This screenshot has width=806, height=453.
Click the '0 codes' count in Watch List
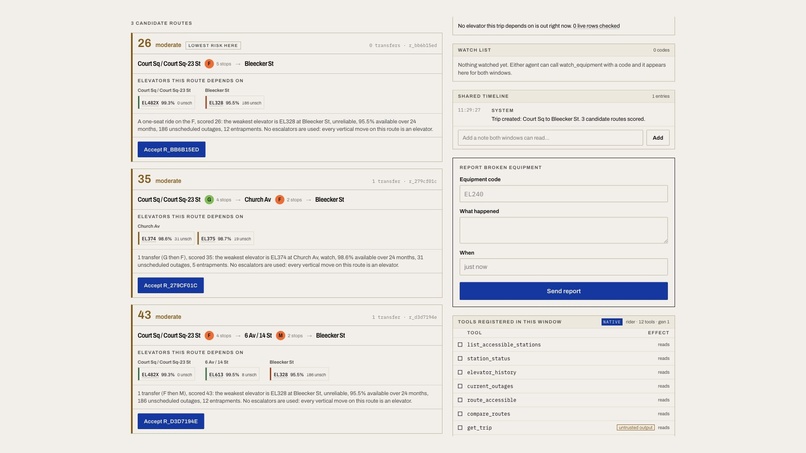[x=662, y=50]
